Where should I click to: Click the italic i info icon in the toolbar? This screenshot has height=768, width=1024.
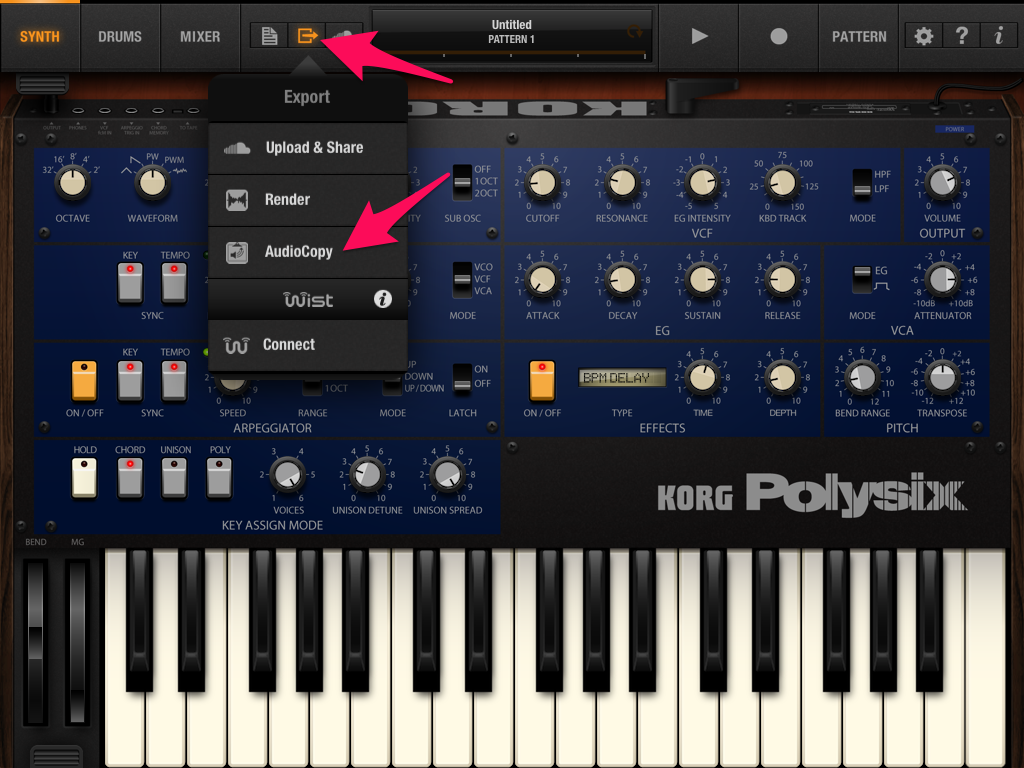tap(999, 36)
